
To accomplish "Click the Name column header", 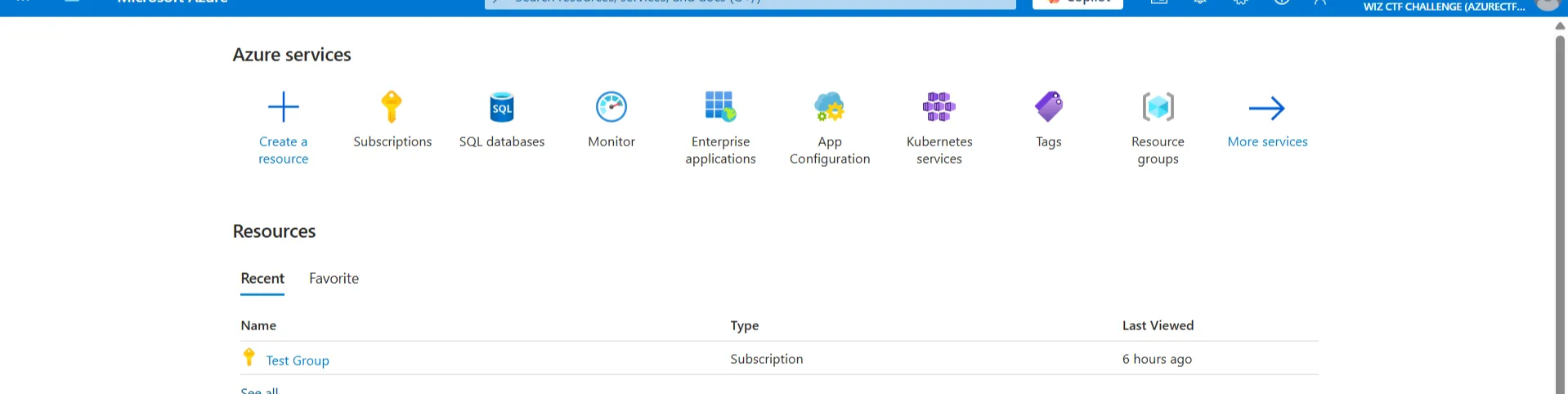I will (x=258, y=325).
